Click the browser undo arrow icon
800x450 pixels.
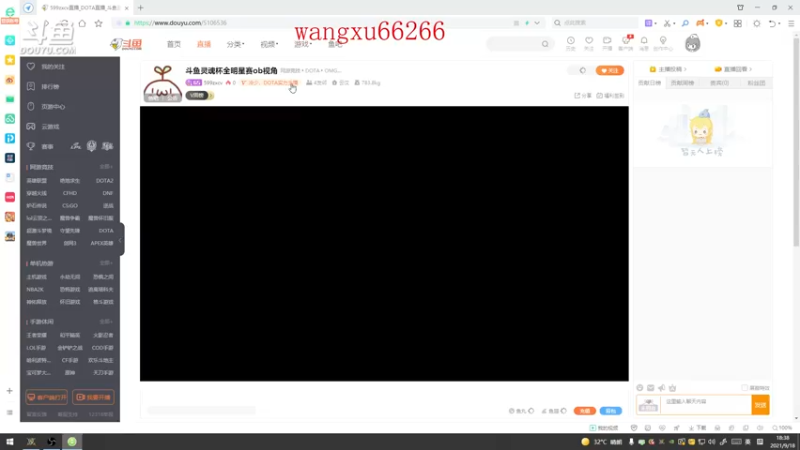click(x=772, y=23)
